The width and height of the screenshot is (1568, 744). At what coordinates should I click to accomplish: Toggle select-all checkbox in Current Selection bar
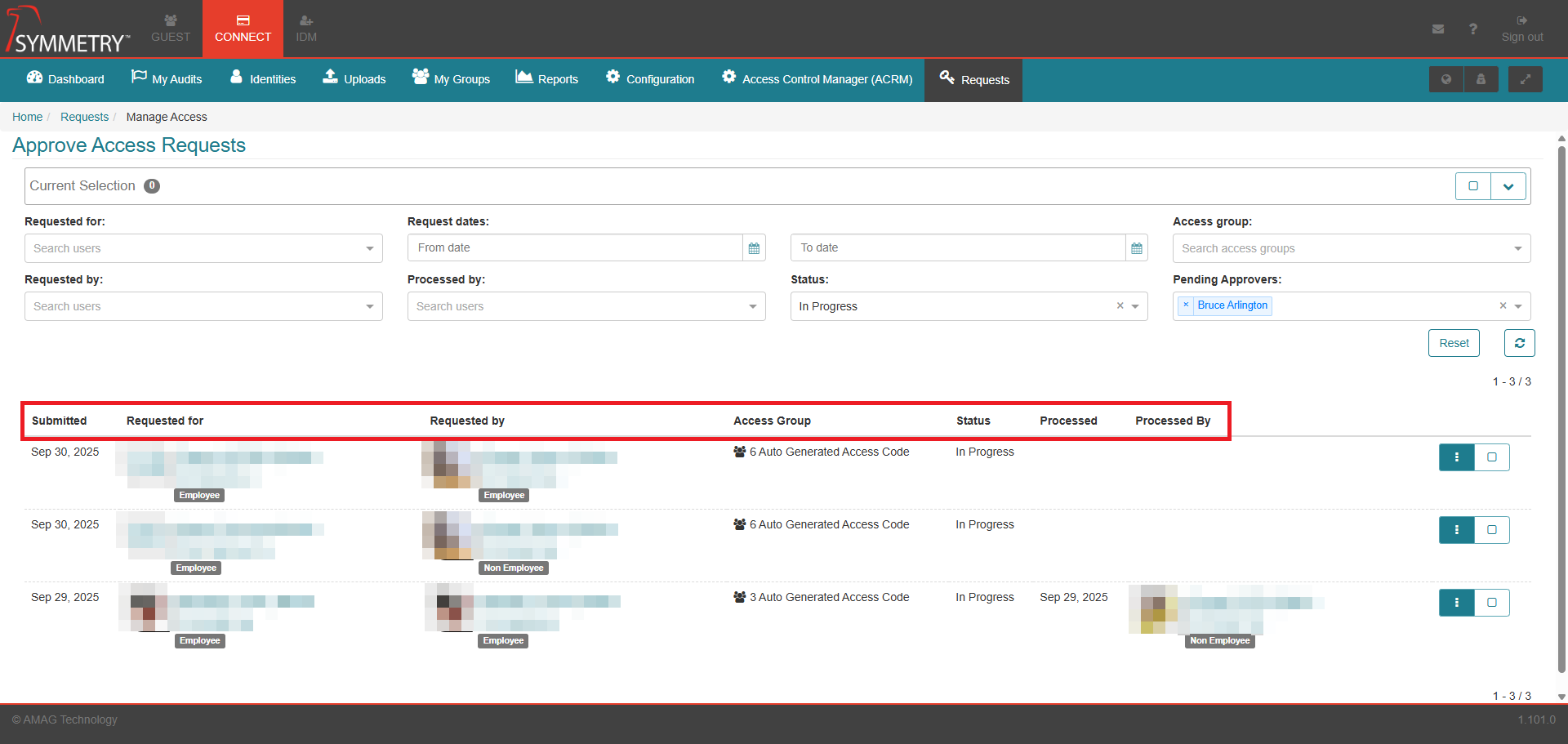pyautogui.click(x=1473, y=186)
